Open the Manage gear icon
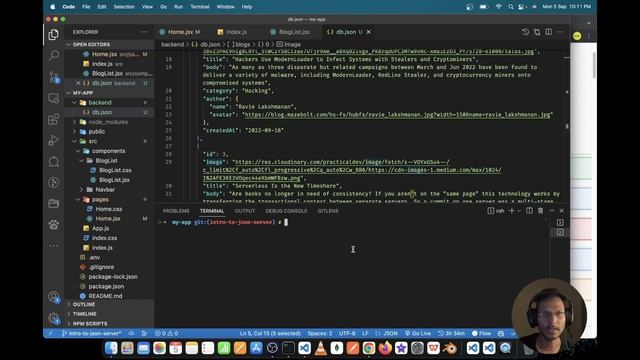This screenshot has height=360, width=640. coord(53,318)
